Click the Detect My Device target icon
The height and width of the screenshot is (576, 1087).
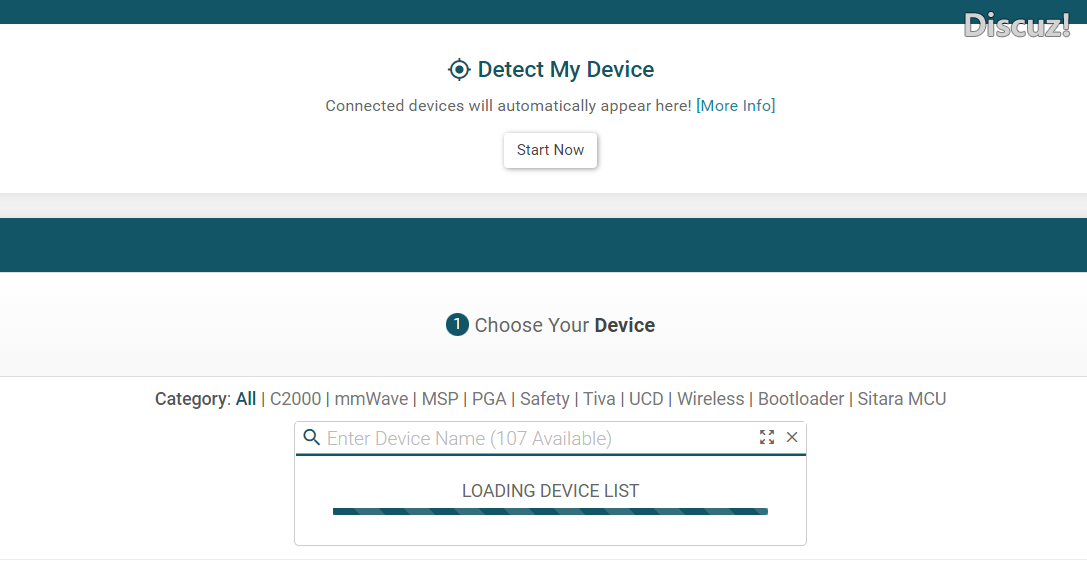(x=459, y=70)
